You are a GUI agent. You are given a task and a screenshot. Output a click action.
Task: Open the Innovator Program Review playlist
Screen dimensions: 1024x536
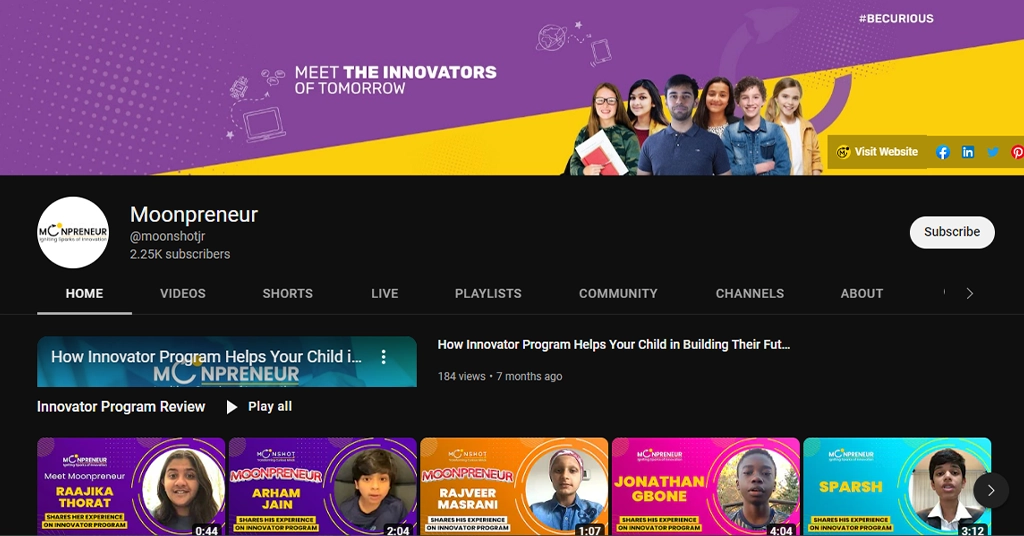tap(121, 407)
